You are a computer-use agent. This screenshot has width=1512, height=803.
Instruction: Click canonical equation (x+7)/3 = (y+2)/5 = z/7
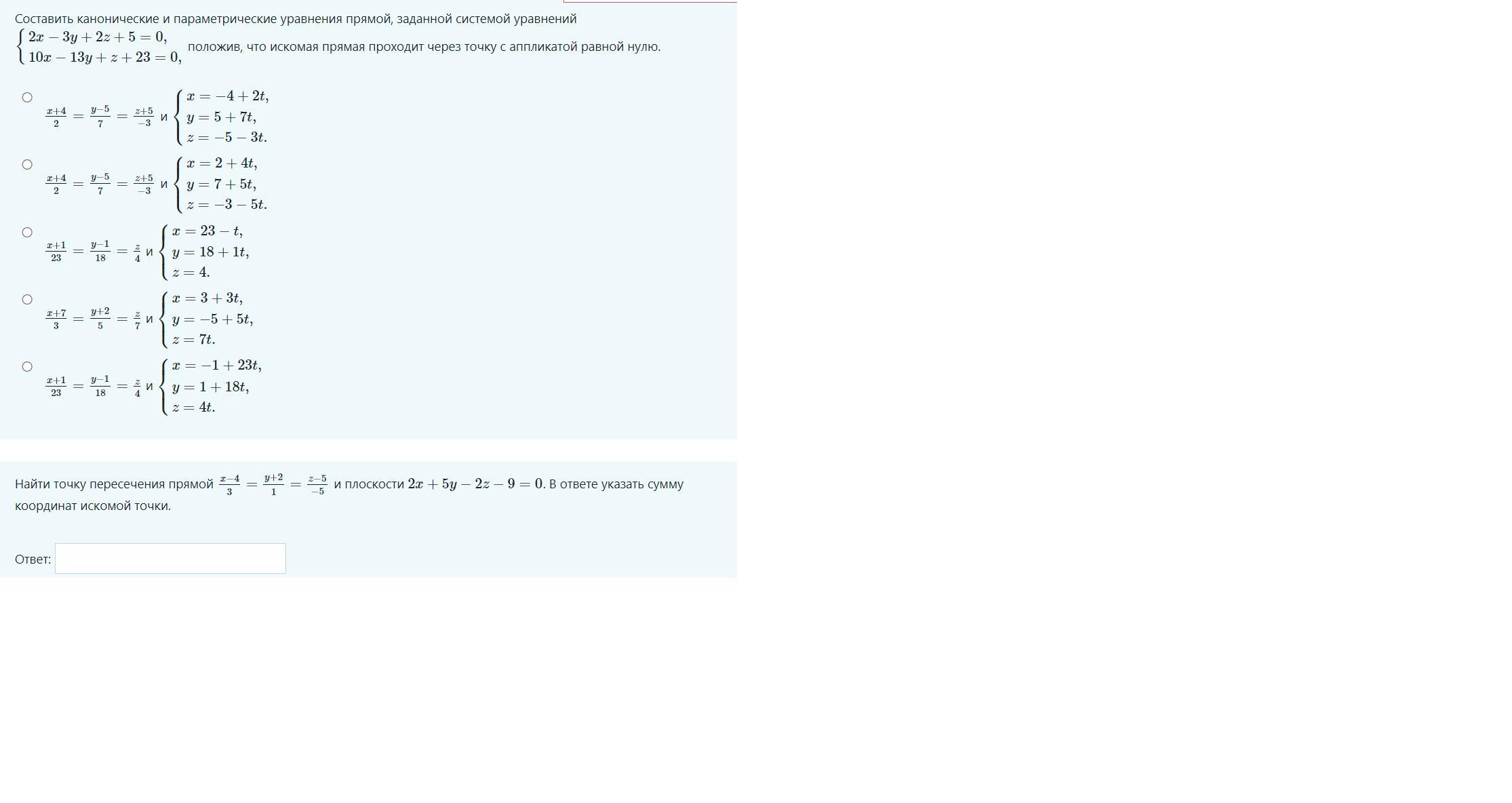click(x=94, y=319)
